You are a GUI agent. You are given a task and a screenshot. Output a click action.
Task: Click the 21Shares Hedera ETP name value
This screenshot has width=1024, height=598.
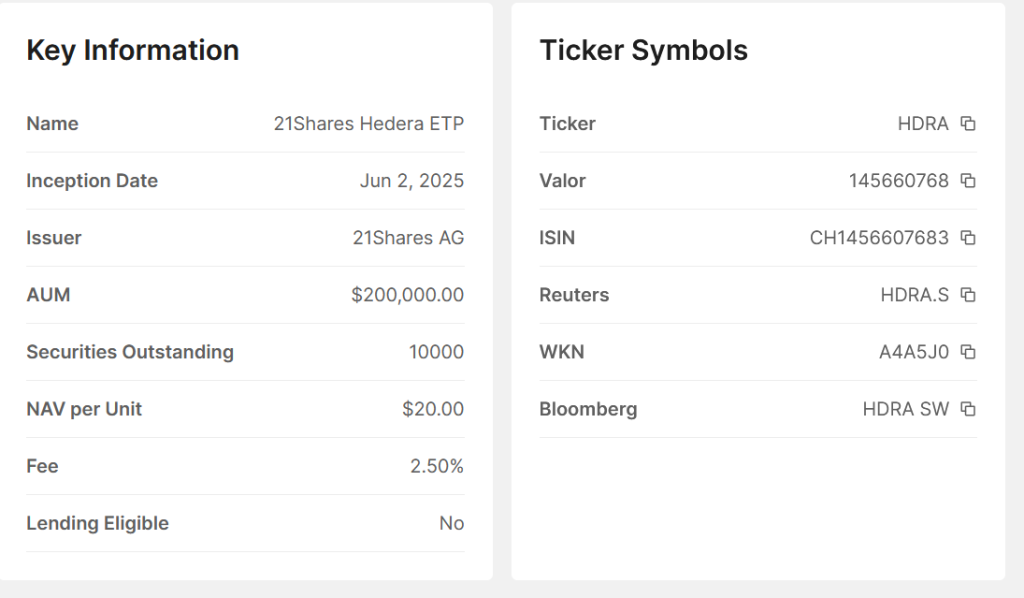point(368,124)
